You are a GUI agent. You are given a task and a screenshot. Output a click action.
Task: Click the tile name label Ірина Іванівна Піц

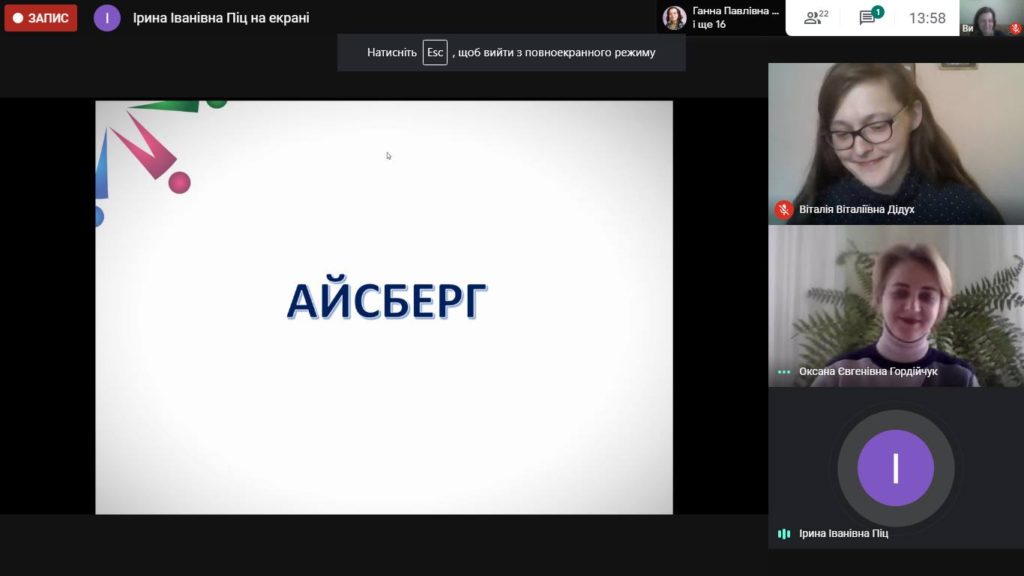(x=843, y=534)
